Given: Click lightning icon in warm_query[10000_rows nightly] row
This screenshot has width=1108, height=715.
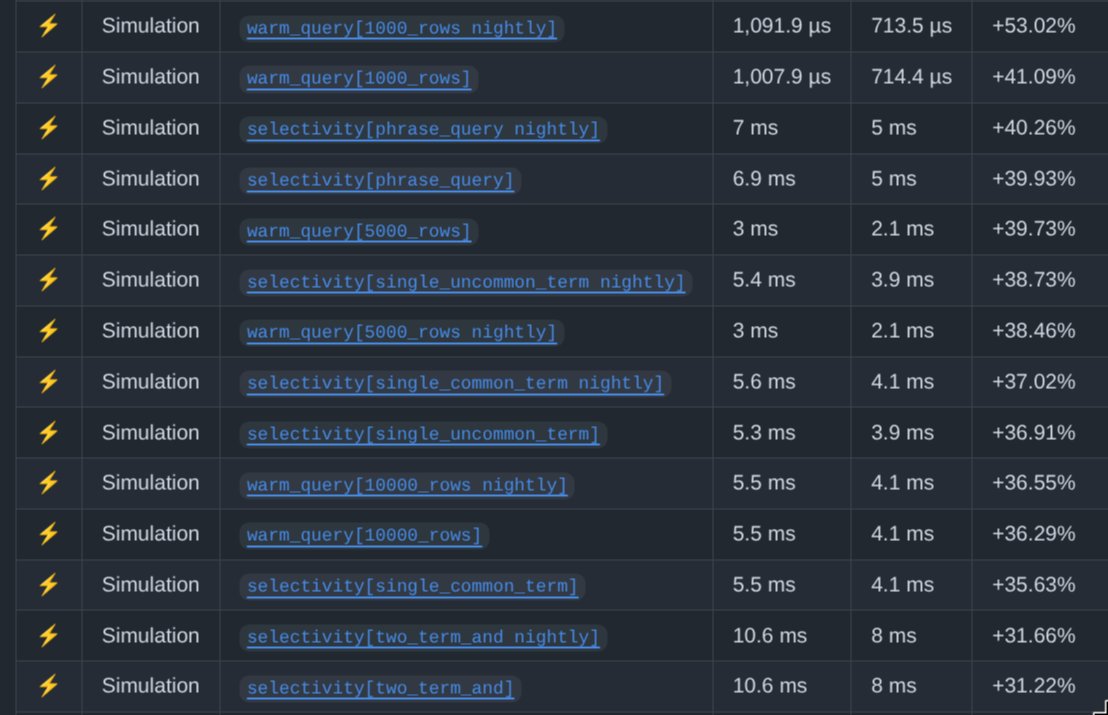Looking at the screenshot, I should click(49, 483).
